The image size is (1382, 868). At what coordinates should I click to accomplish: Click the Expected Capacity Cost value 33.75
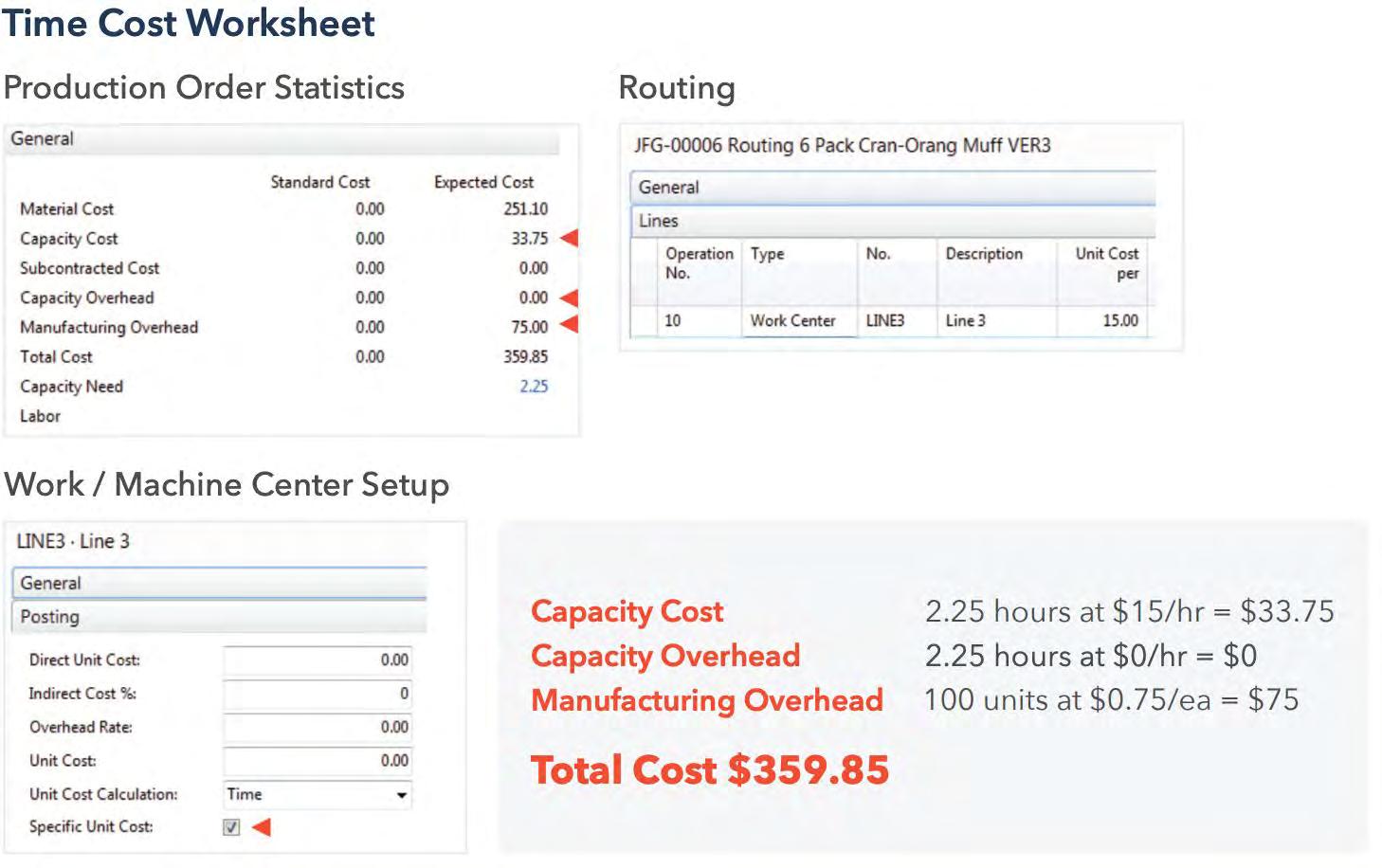coord(529,238)
